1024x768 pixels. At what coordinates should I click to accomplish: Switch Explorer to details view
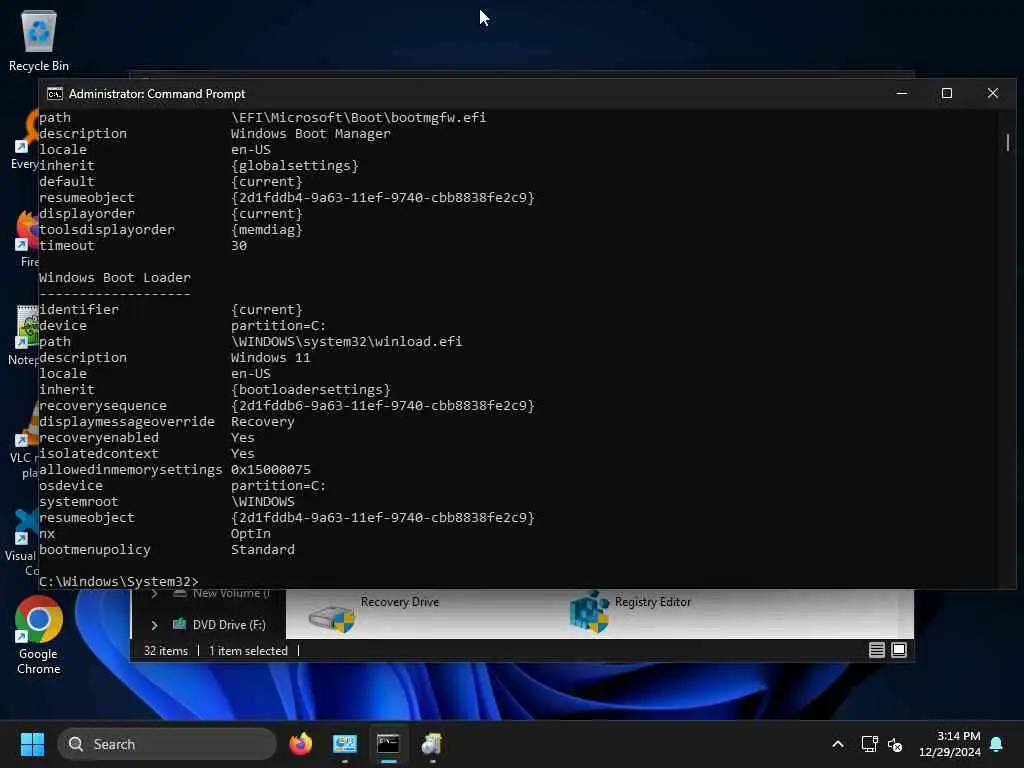tap(876, 650)
